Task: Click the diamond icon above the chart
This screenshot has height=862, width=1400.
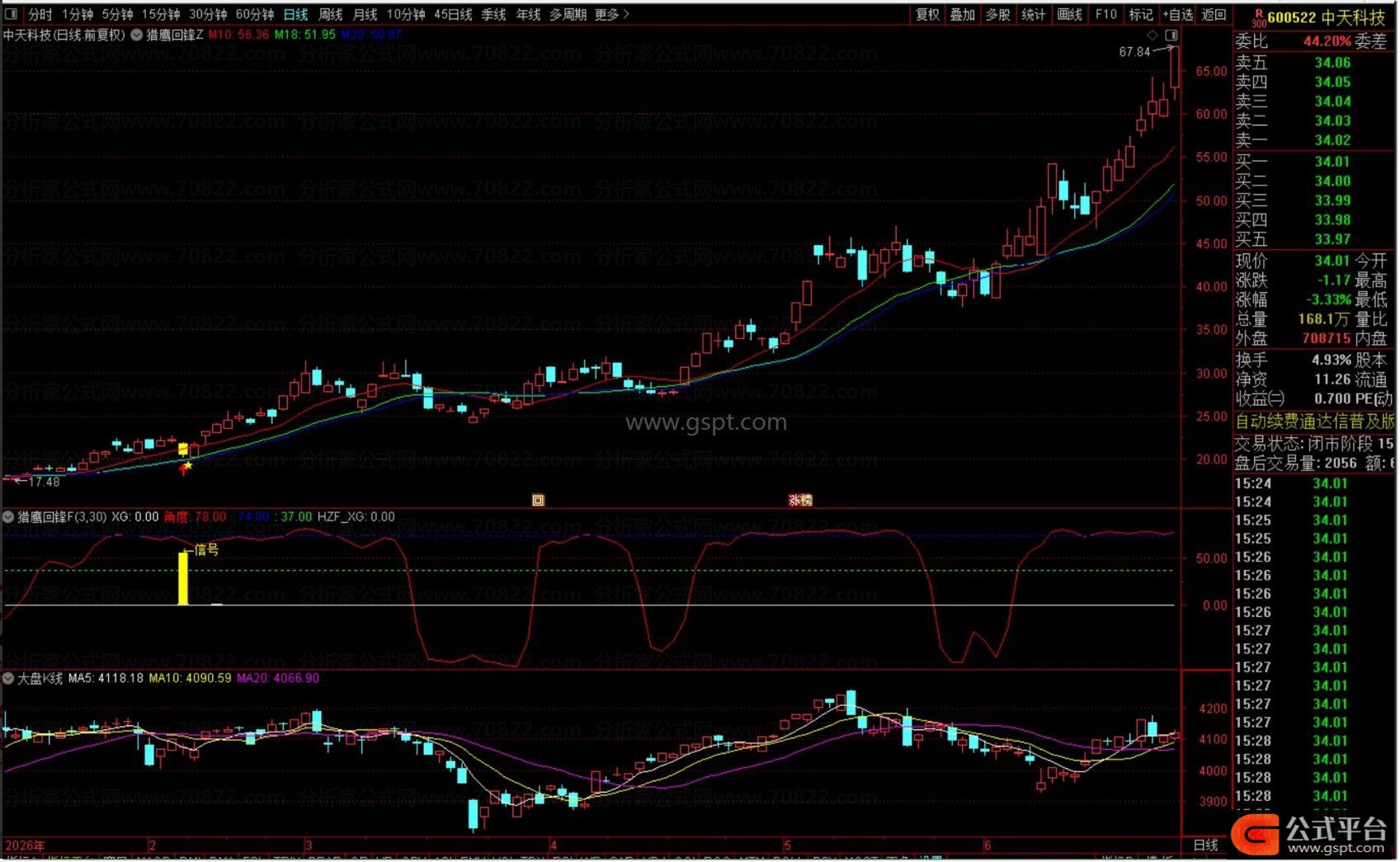Action: tap(1153, 35)
